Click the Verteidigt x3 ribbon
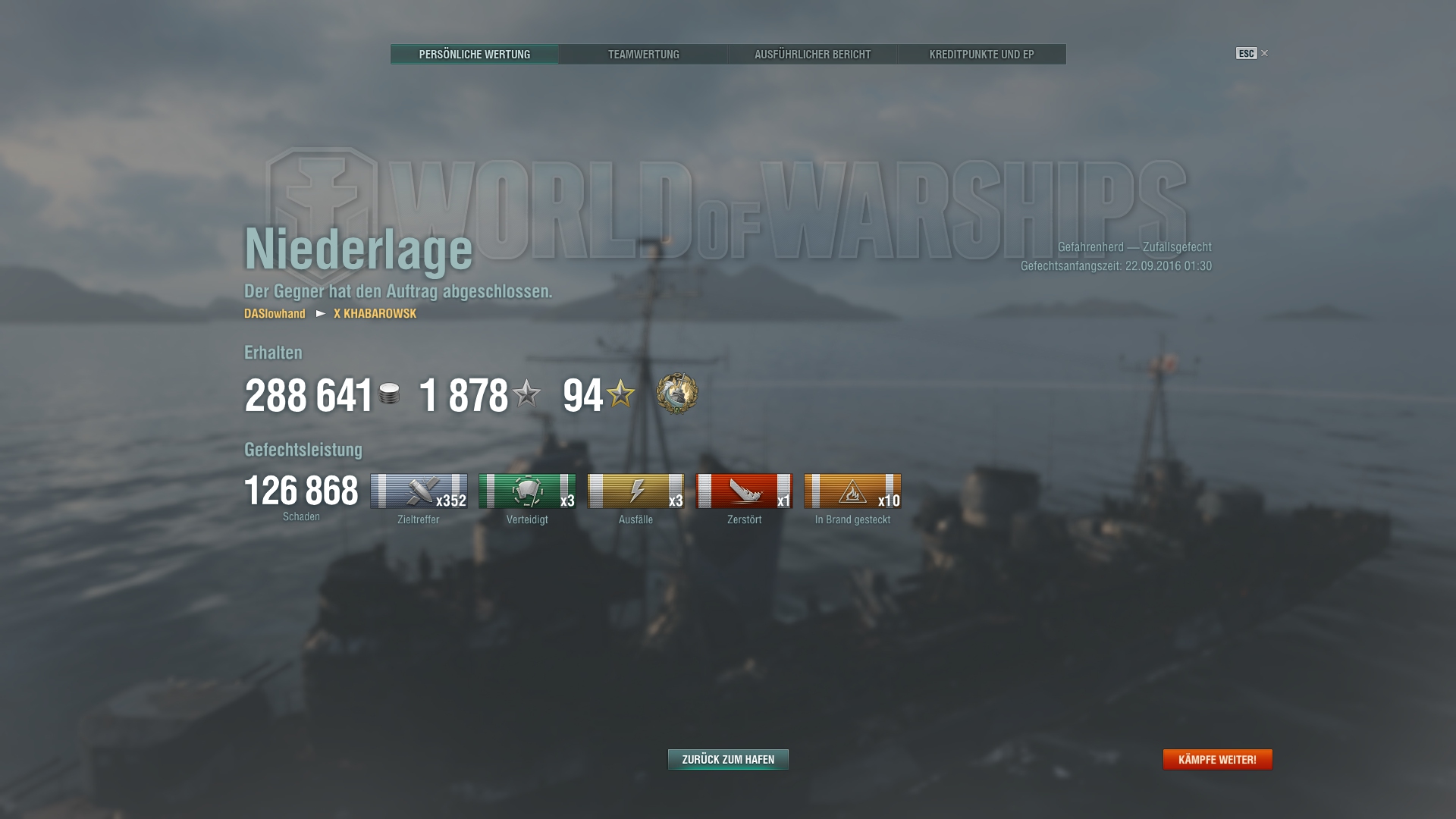1456x819 pixels. coord(527,491)
